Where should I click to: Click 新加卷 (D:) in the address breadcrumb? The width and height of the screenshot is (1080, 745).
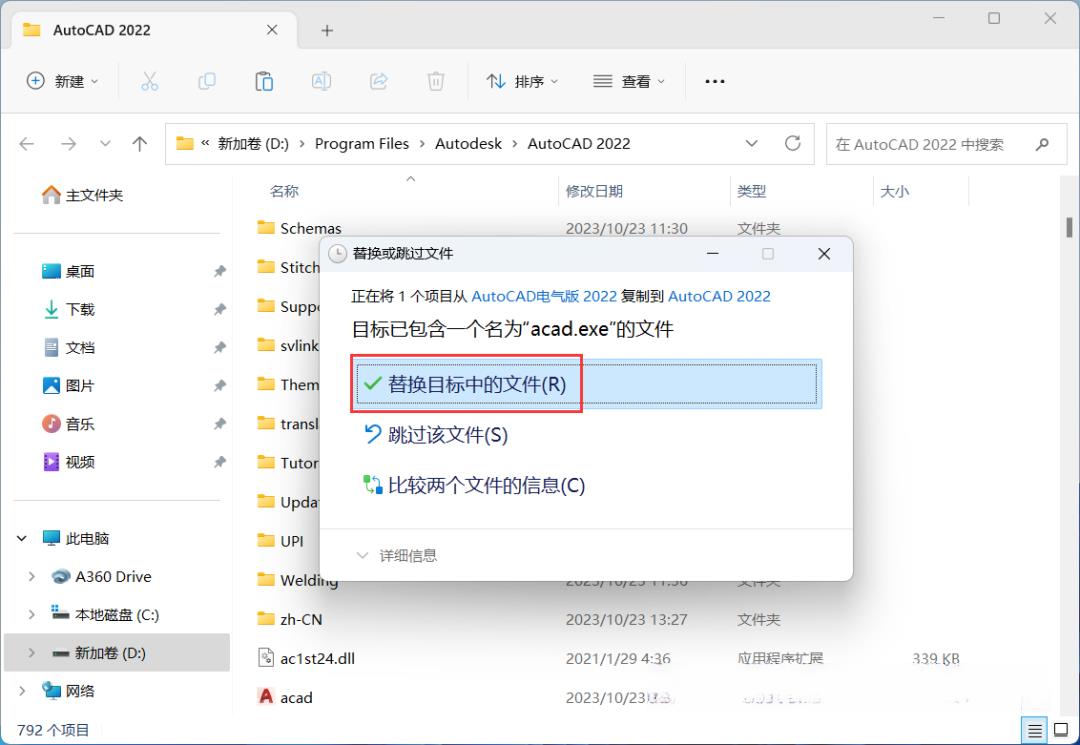pos(253,144)
